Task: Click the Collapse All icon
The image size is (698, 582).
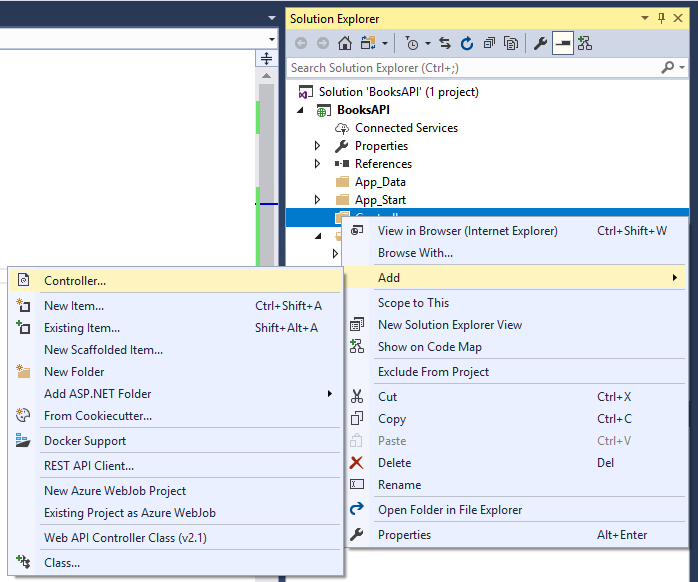Action: (x=489, y=43)
